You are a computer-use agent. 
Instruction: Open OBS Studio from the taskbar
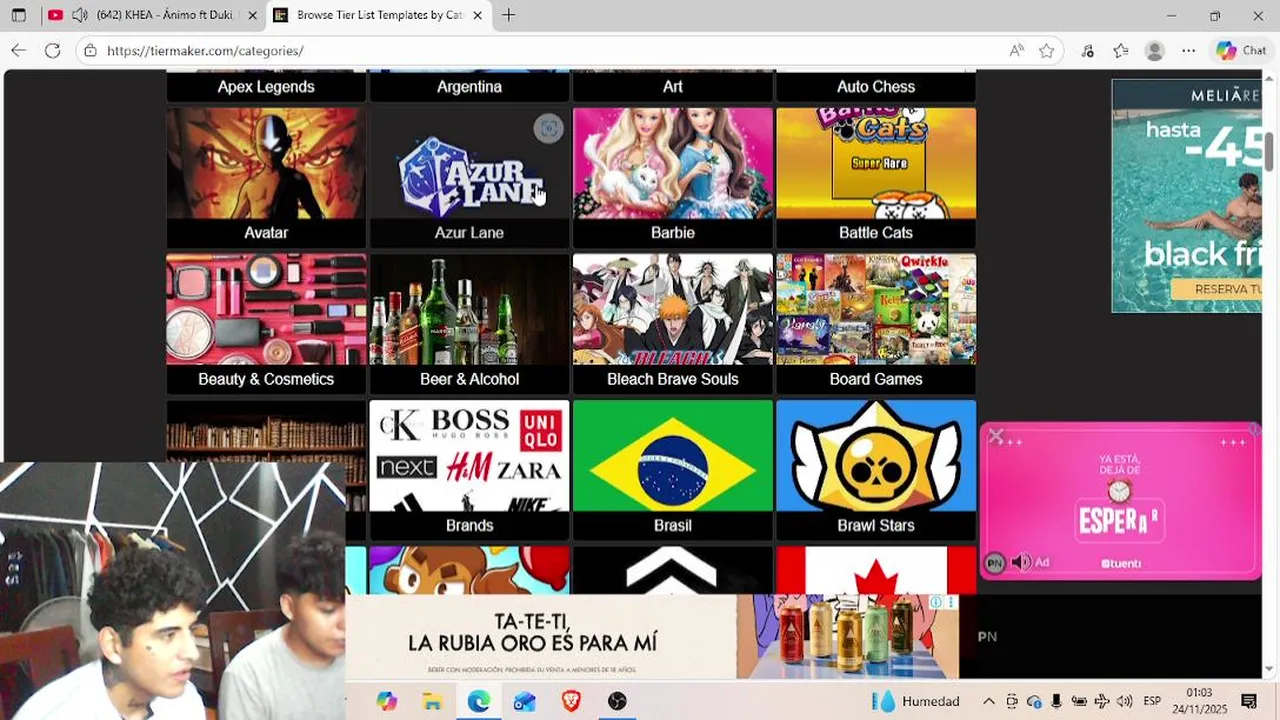click(617, 701)
